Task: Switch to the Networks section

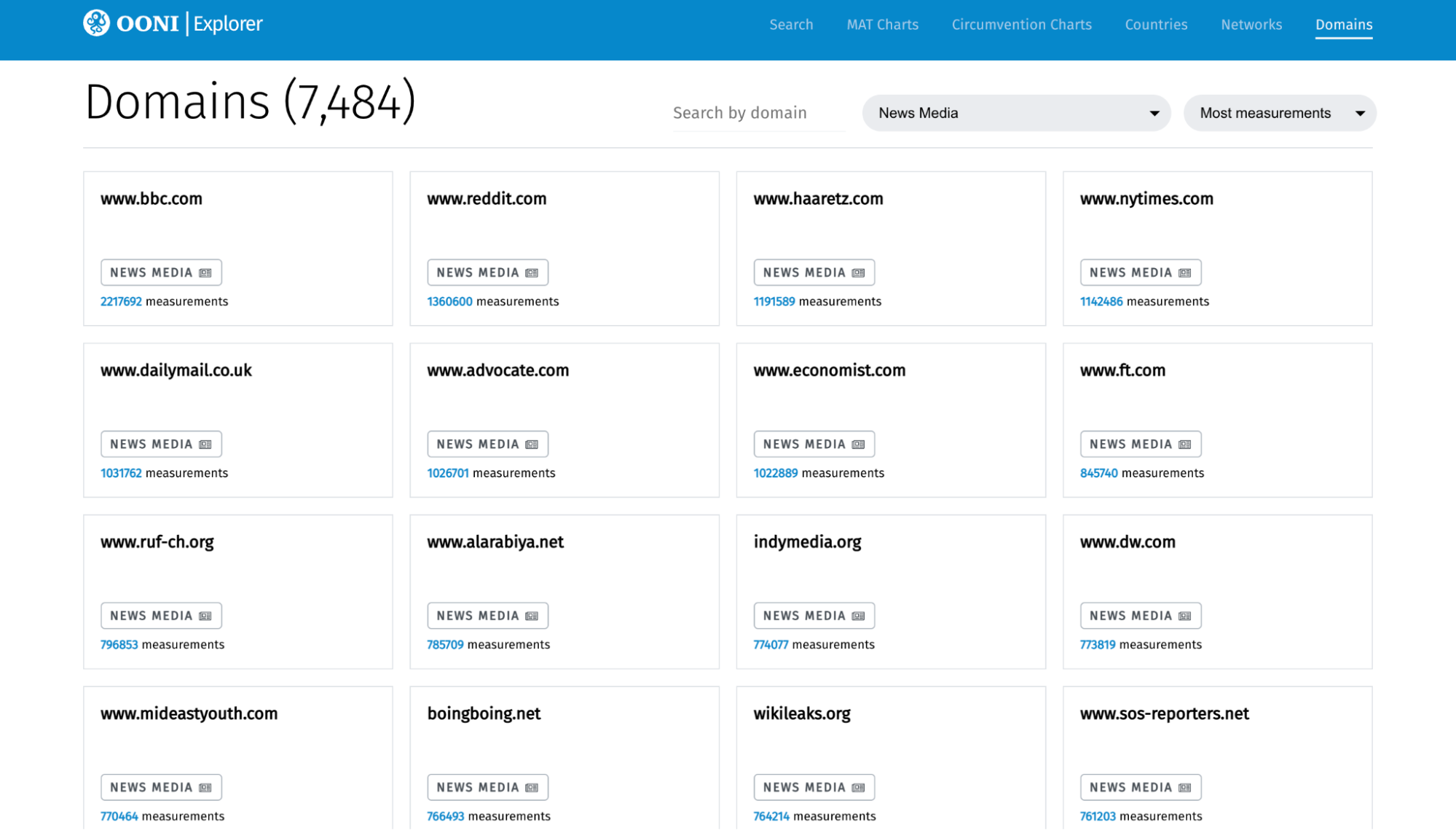Action: pyautogui.click(x=1251, y=25)
